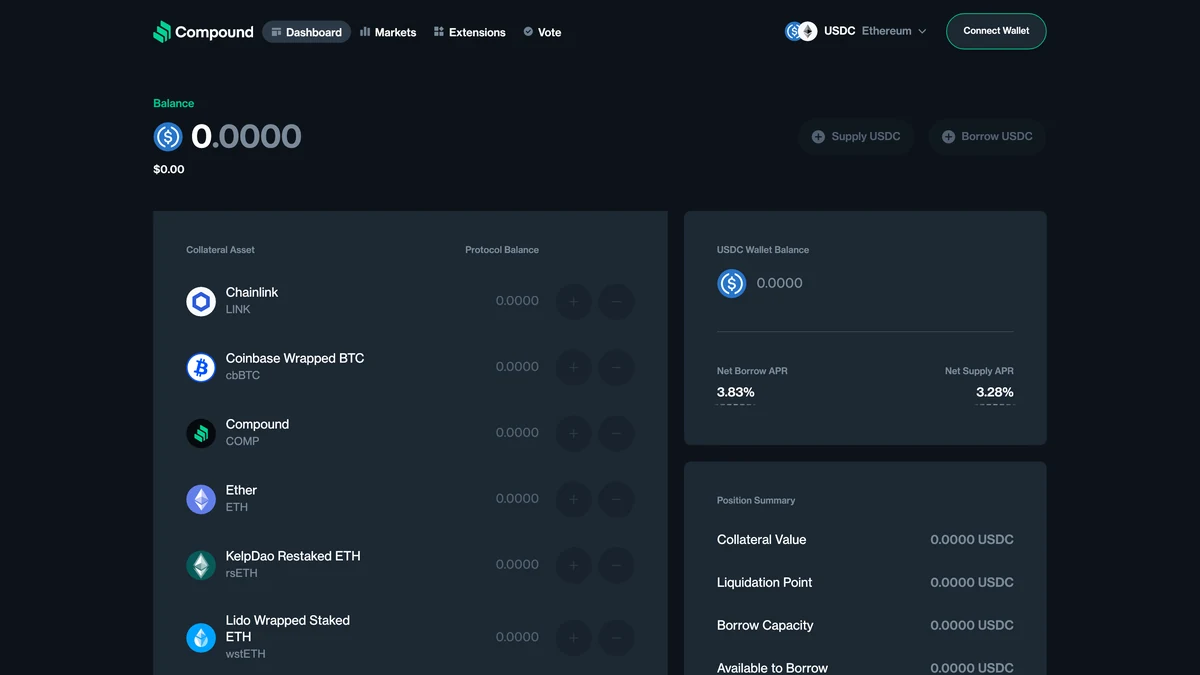Click the plus button for Compound COMP
Image resolution: width=1200 pixels, height=675 pixels.
pos(574,433)
